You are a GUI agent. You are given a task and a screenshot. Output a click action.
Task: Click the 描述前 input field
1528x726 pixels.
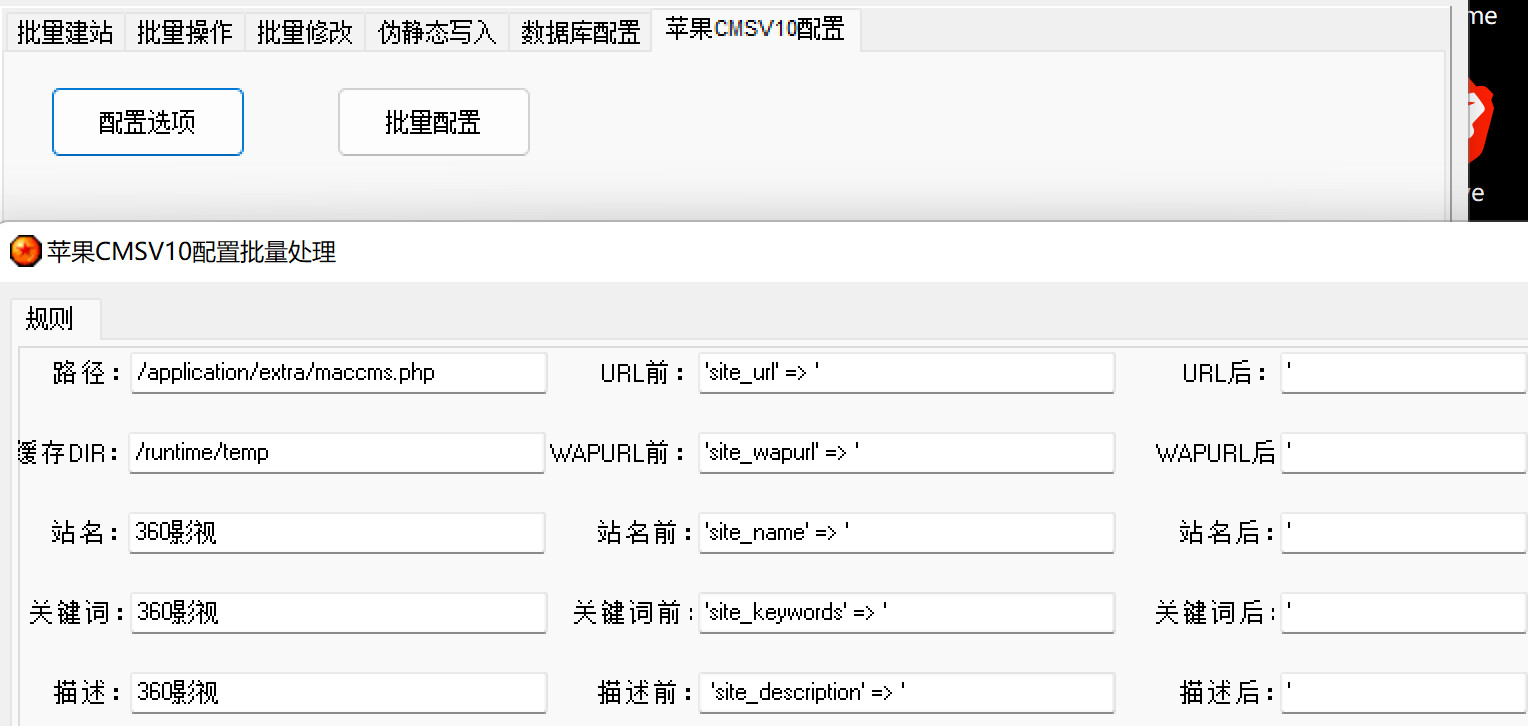[x=906, y=693]
